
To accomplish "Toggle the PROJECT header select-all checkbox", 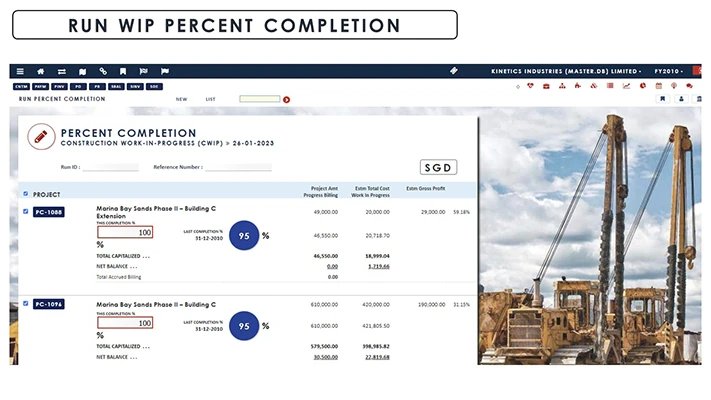I will pos(26,194).
